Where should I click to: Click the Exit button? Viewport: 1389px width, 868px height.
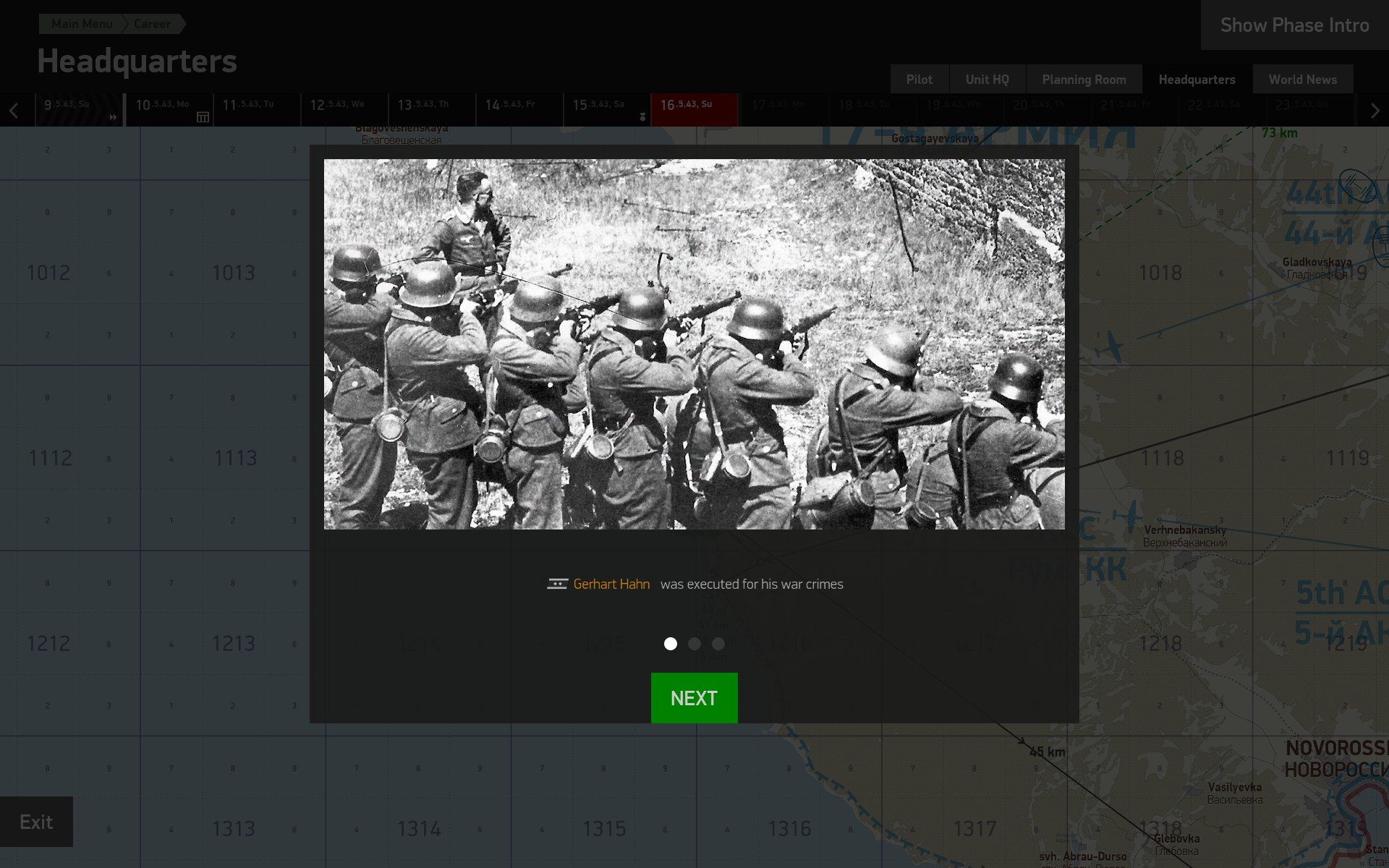point(36,822)
